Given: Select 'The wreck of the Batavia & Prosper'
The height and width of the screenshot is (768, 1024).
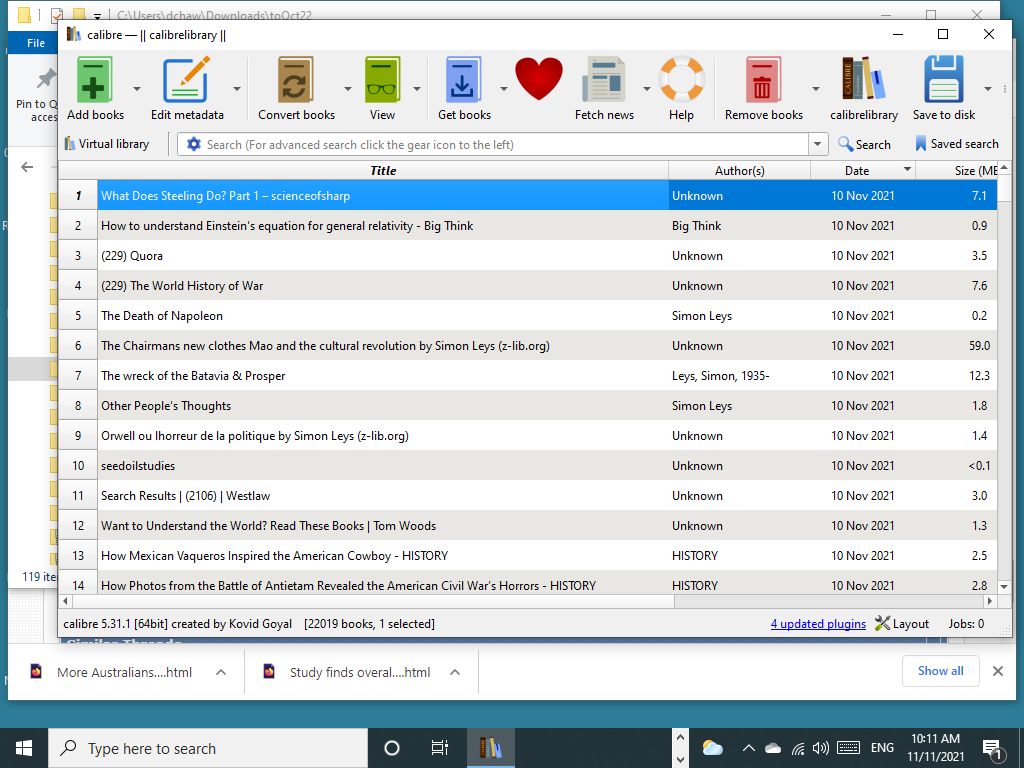Looking at the screenshot, I should [547, 376].
